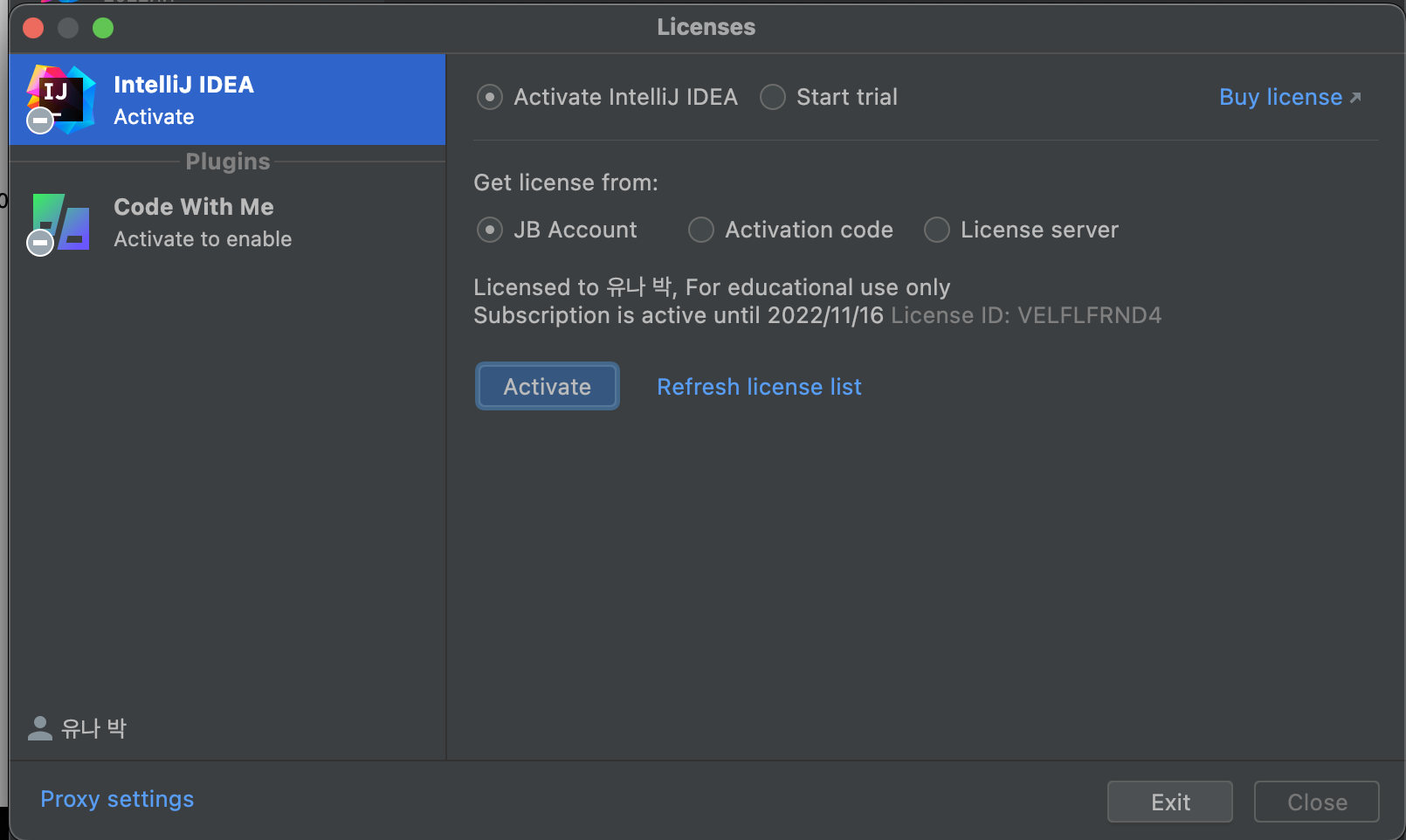Click the Plugins section header
Image resolution: width=1406 pixels, height=840 pixels.
pos(228,162)
